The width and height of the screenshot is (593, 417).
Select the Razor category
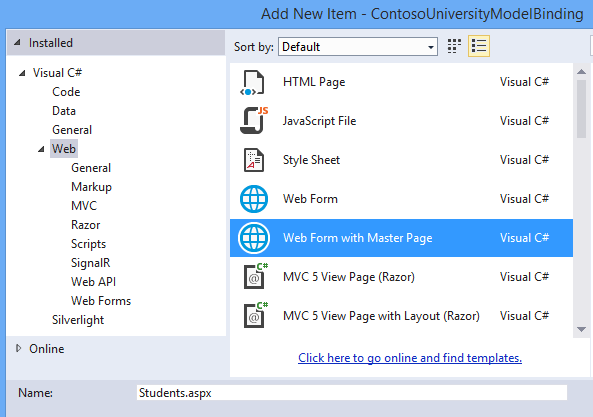(85, 225)
